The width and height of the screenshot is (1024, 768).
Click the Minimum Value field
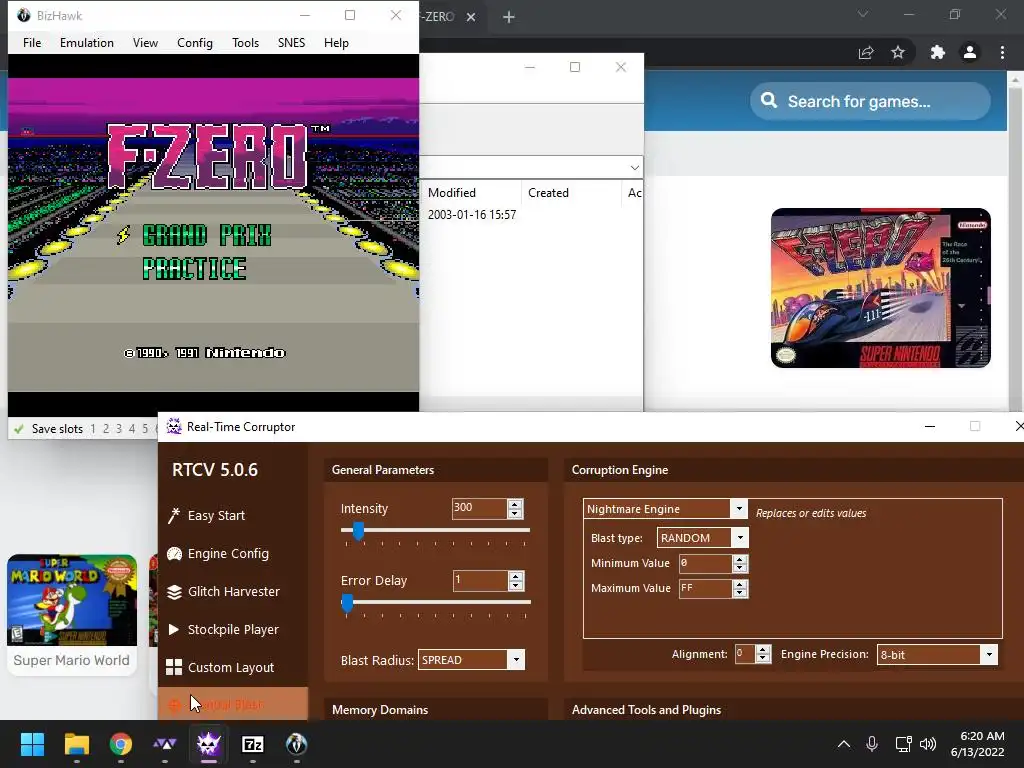pyautogui.click(x=705, y=563)
